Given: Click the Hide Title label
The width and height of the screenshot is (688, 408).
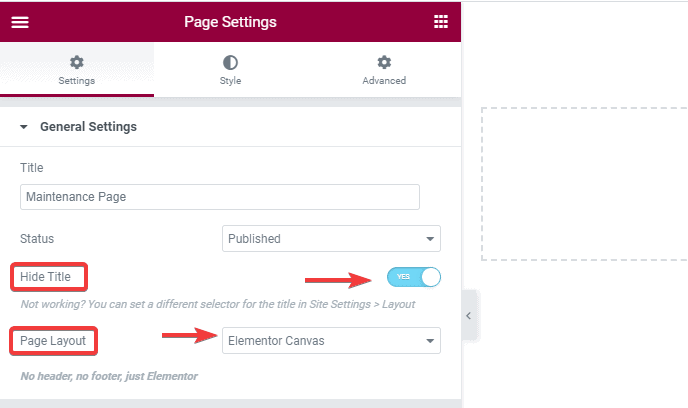Looking at the screenshot, I should (49, 276).
